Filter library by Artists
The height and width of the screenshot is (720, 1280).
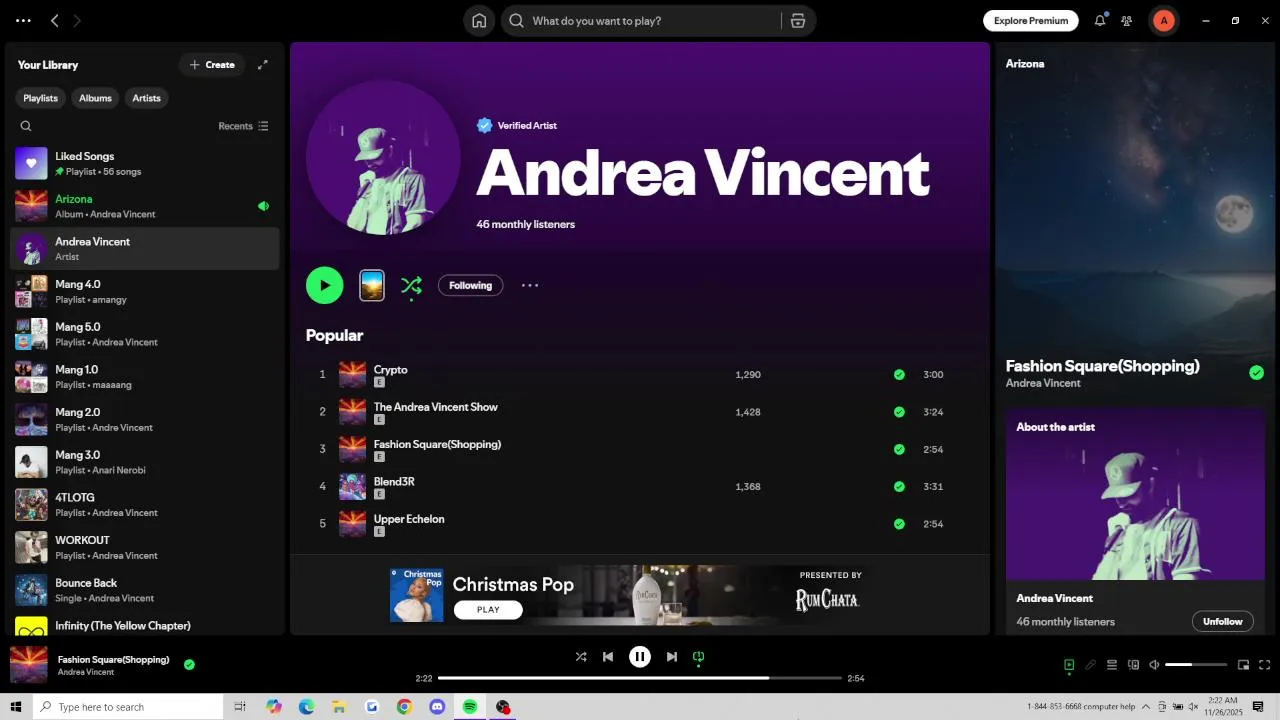coord(146,98)
